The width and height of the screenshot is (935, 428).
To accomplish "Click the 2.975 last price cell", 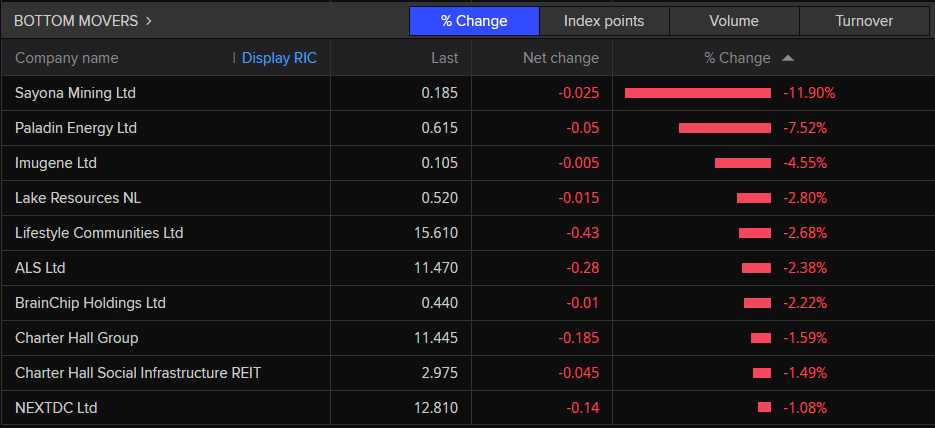I will click(439, 373).
